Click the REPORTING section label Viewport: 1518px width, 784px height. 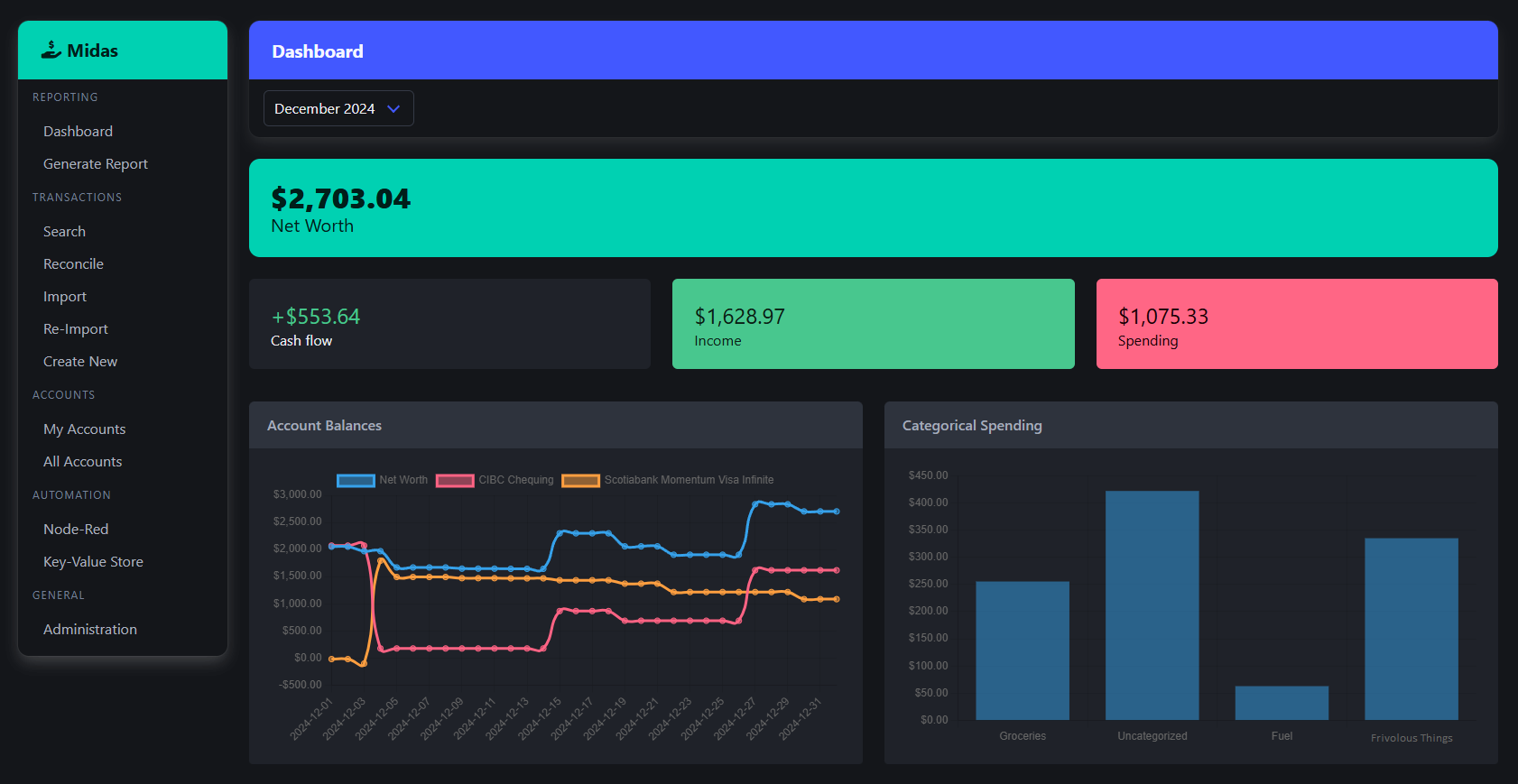click(65, 97)
